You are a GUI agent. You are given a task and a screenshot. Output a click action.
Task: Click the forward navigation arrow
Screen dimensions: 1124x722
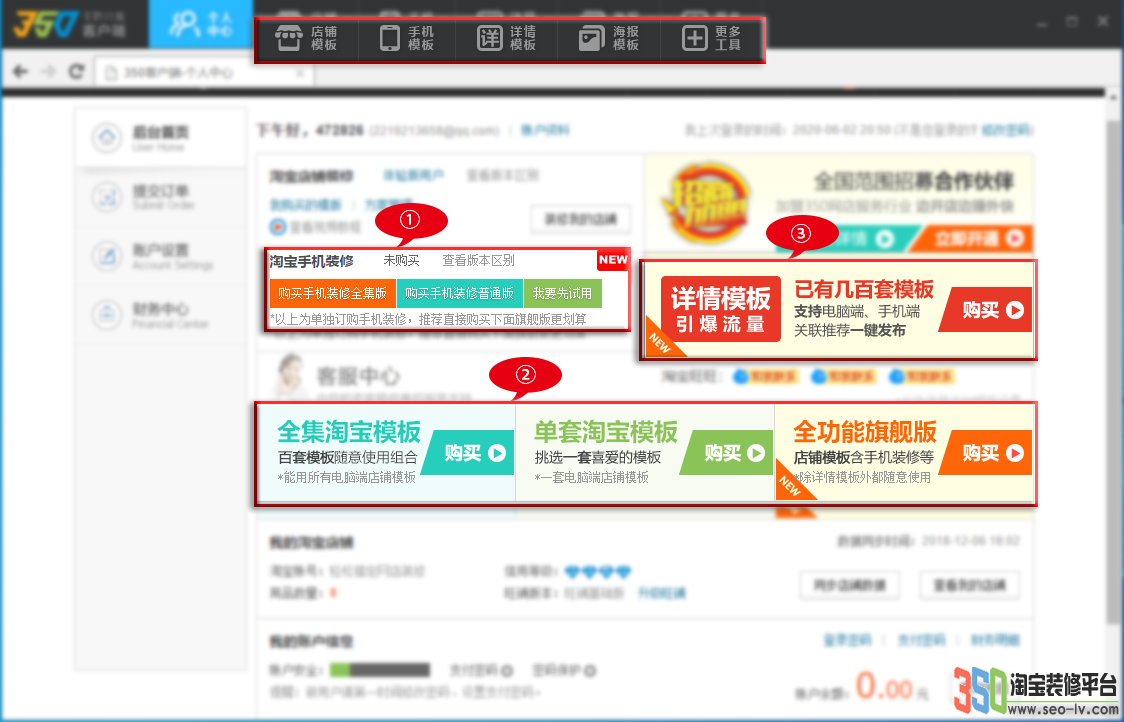click(x=48, y=71)
